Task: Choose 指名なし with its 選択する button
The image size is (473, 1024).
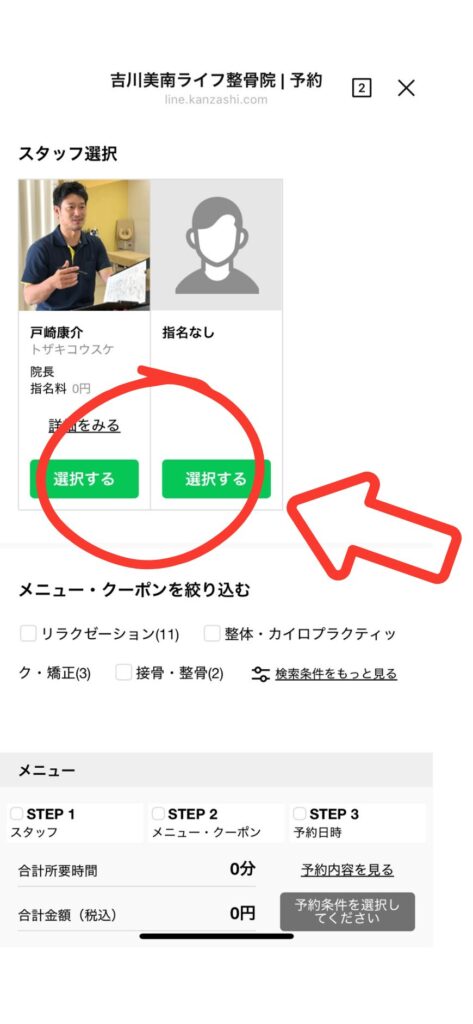Action: pyautogui.click(x=216, y=479)
